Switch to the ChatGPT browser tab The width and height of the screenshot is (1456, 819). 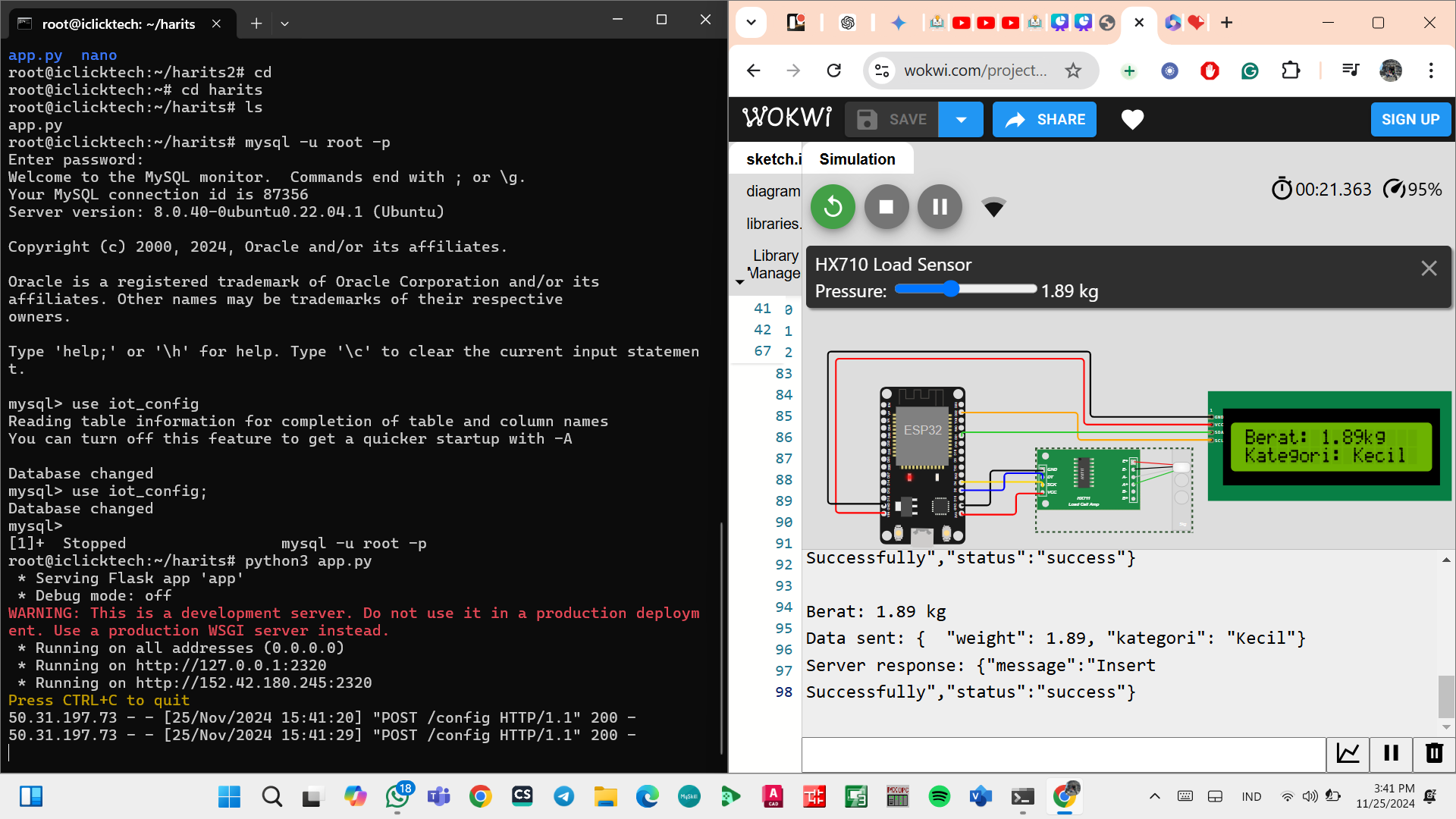point(848,23)
